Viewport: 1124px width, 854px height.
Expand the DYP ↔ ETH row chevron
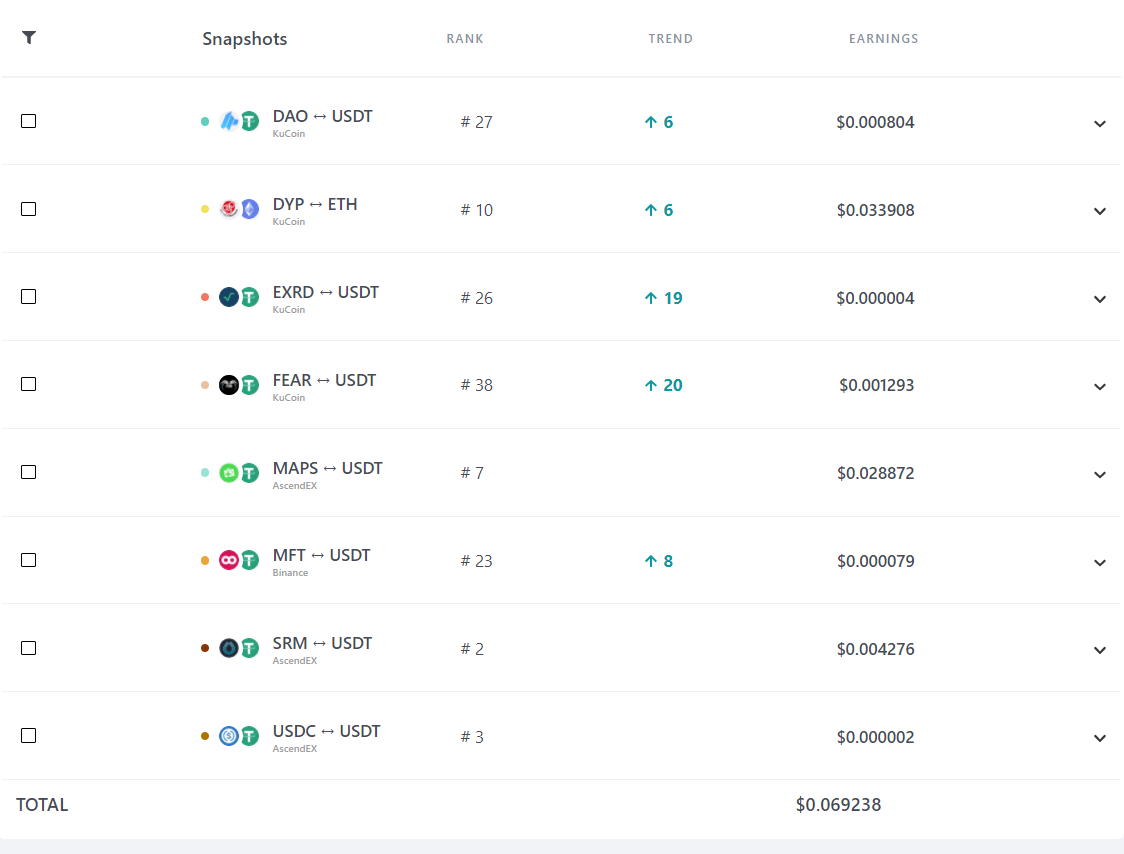1100,211
